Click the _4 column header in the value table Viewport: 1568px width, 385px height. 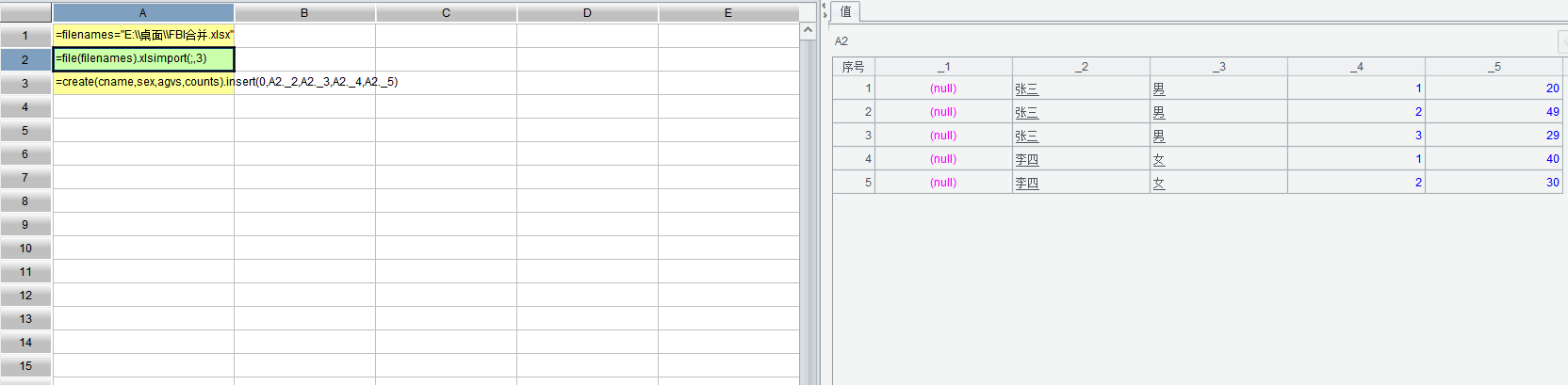point(1356,67)
